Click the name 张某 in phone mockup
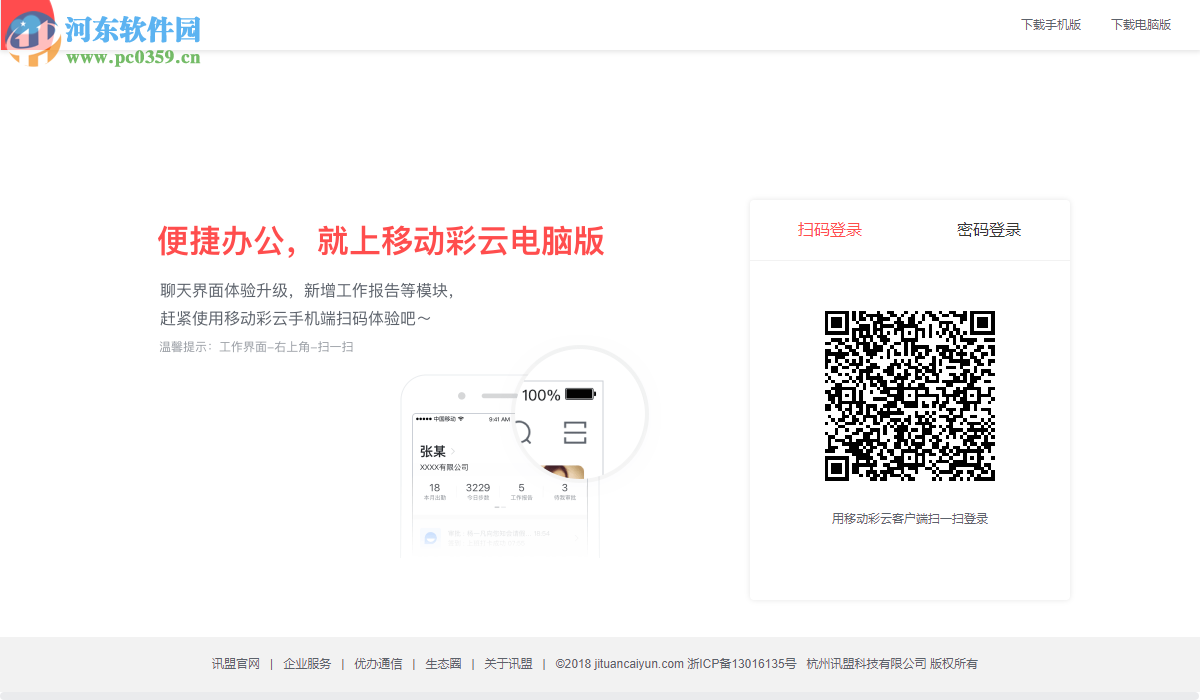The height and width of the screenshot is (700, 1200). (x=433, y=451)
